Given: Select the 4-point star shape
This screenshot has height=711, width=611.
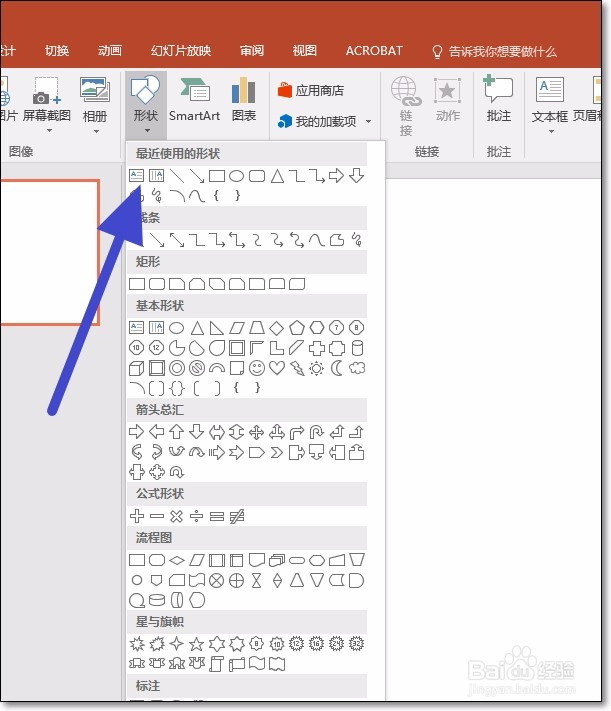Looking at the screenshot, I should pos(176,643).
